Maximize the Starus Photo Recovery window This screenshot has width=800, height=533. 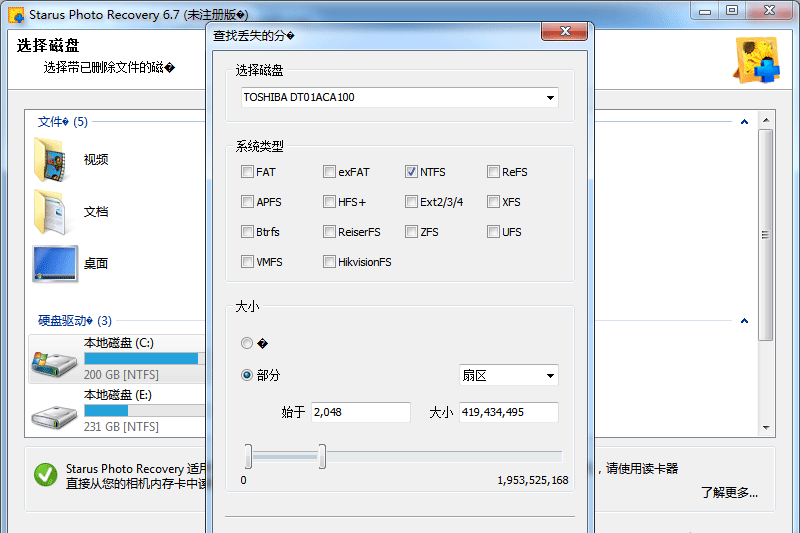[x=732, y=11]
